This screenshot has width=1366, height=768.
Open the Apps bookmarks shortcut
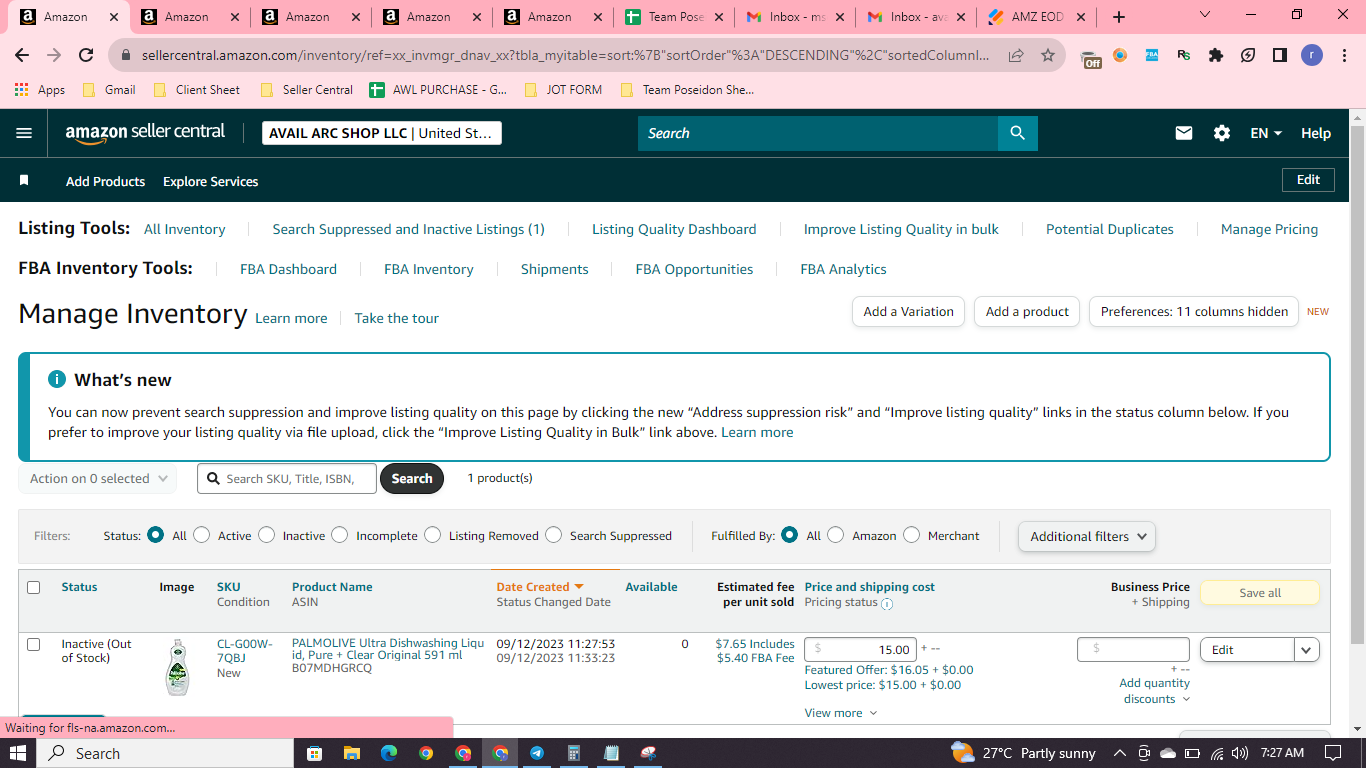coord(40,90)
